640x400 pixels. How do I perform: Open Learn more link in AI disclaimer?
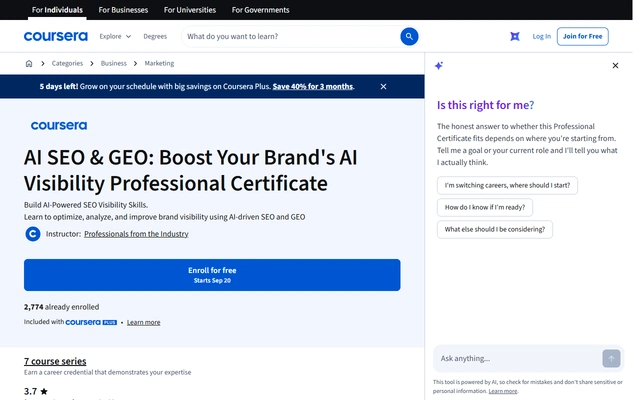point(502,391)
